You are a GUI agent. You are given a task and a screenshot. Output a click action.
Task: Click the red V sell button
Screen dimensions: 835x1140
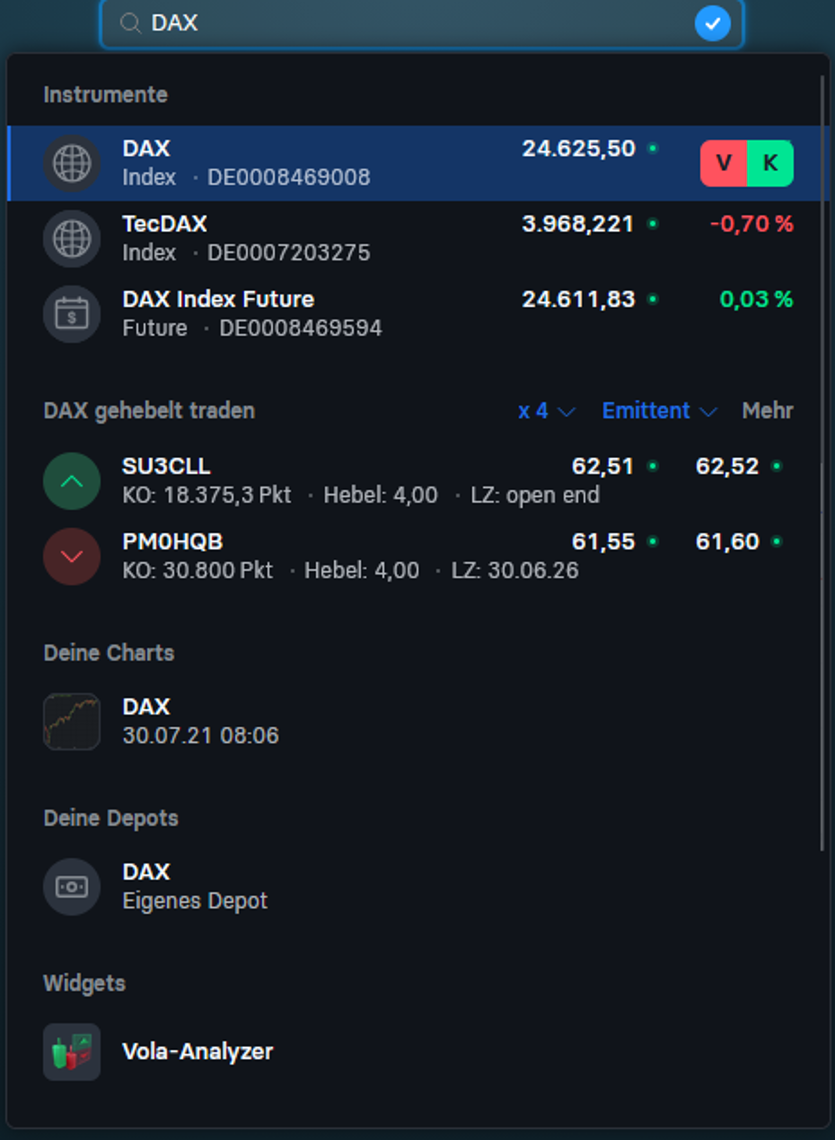pyautogui.click(x=724, y=163)
